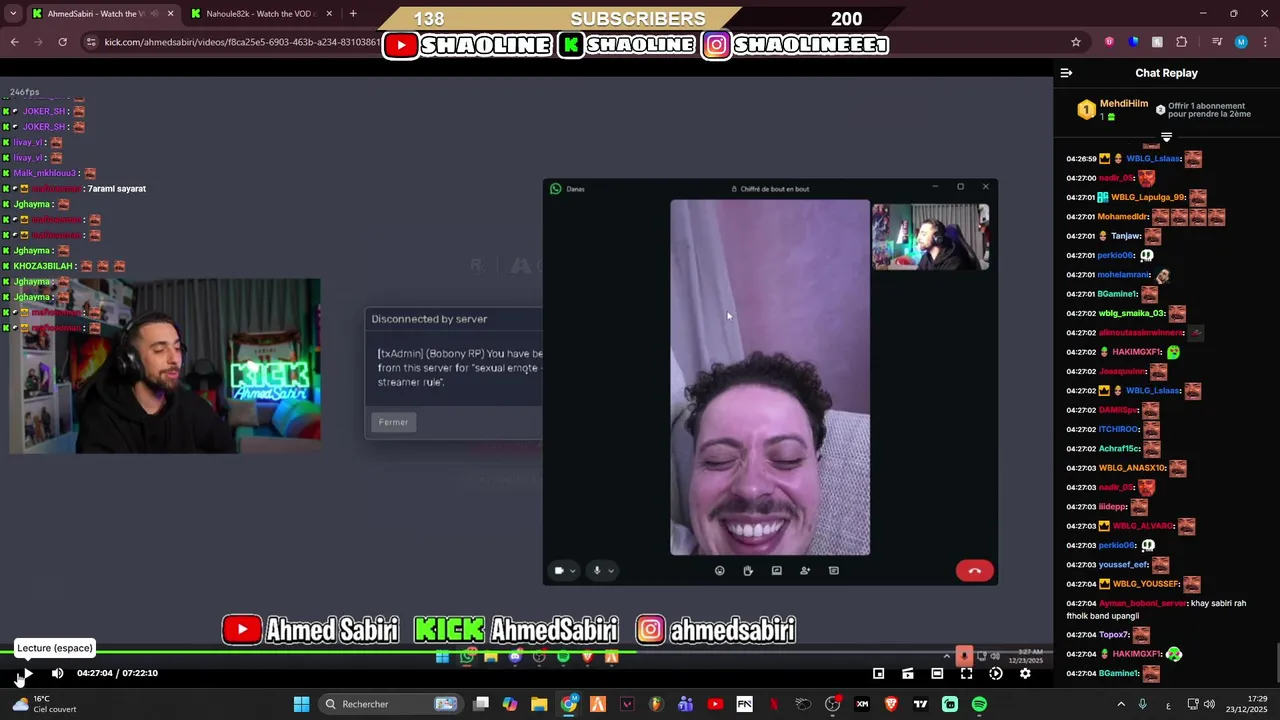Screen dimensions: 1280x720
Task: Open the microphone options dropdown arrow in call
Action: click(x=611, y=571)
